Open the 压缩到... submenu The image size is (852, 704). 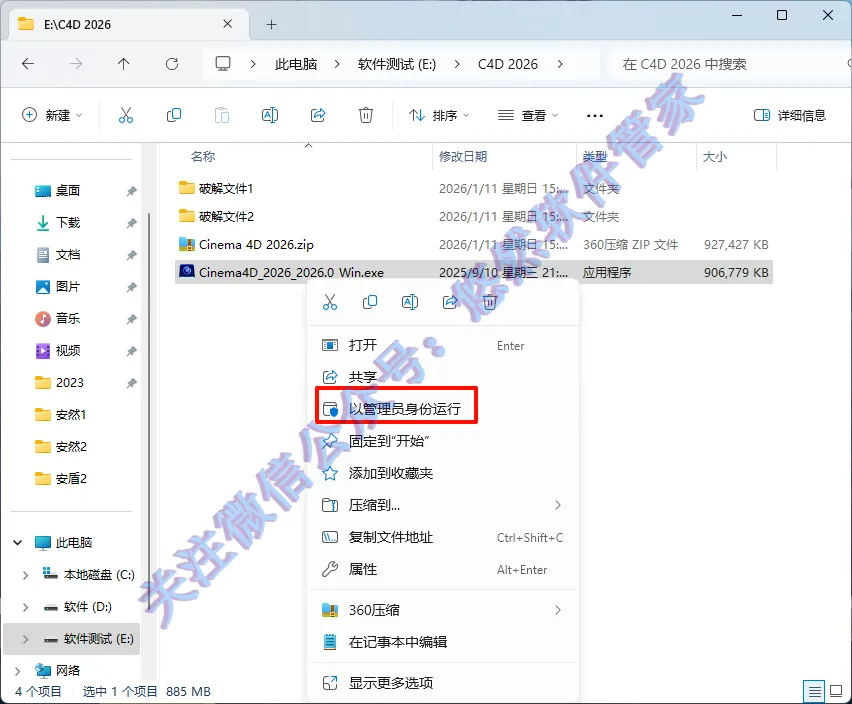pyautogui.click(x=443, y=505)
